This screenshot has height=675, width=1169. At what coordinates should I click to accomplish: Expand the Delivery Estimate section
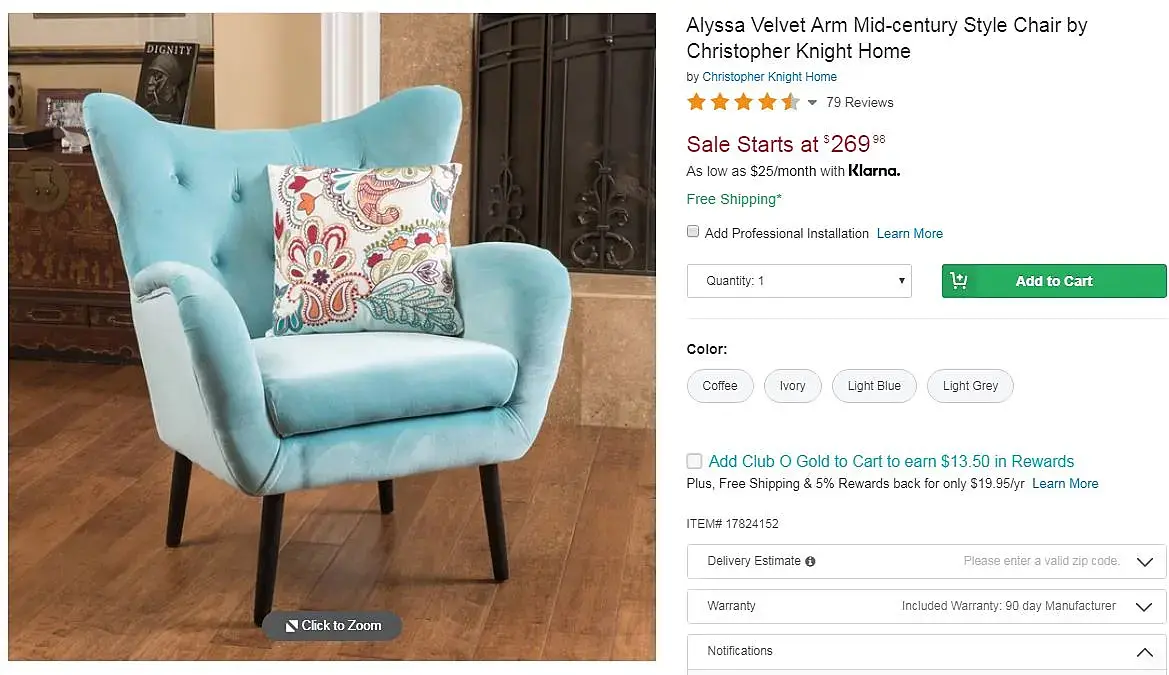[926, 561]
